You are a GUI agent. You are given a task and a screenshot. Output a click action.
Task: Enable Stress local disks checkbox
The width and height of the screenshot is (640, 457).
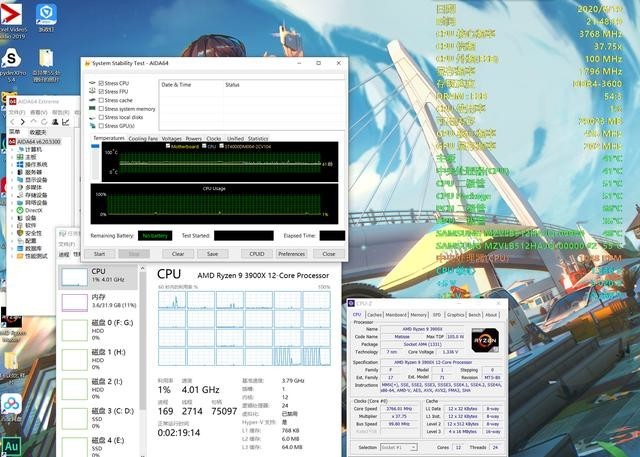pos(101,118)
